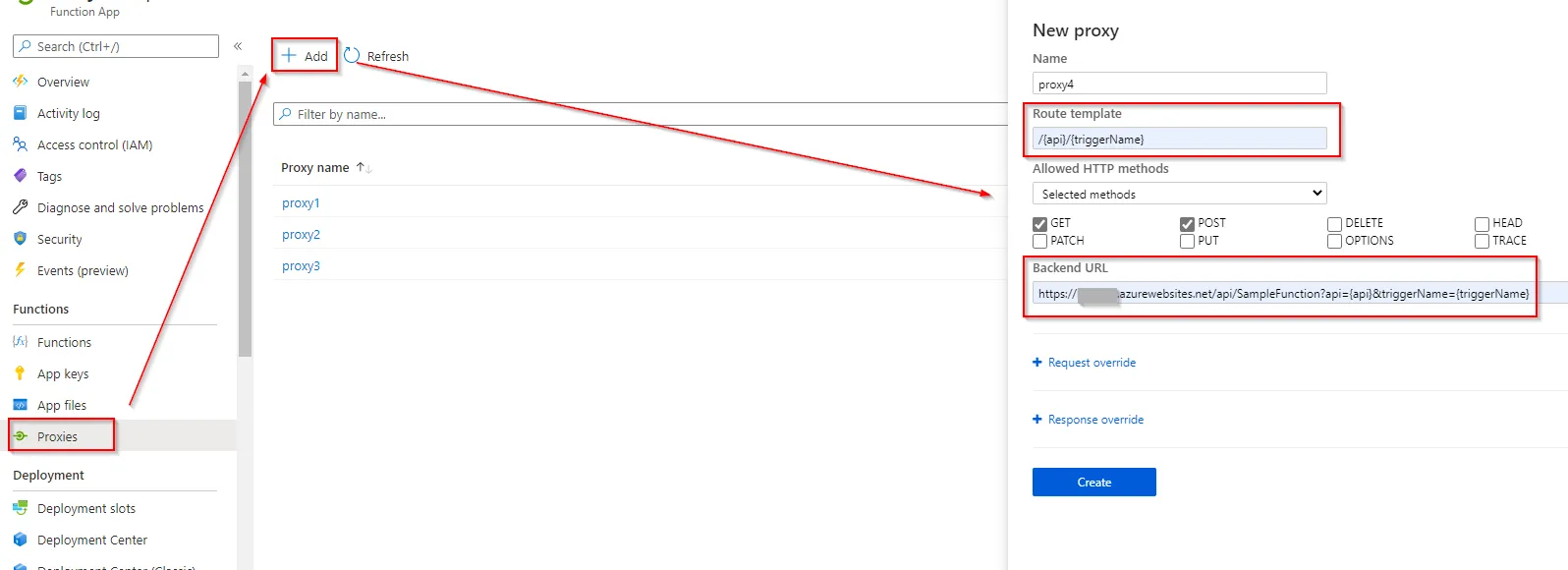Click the App files icon

click(x=20, y=405)
